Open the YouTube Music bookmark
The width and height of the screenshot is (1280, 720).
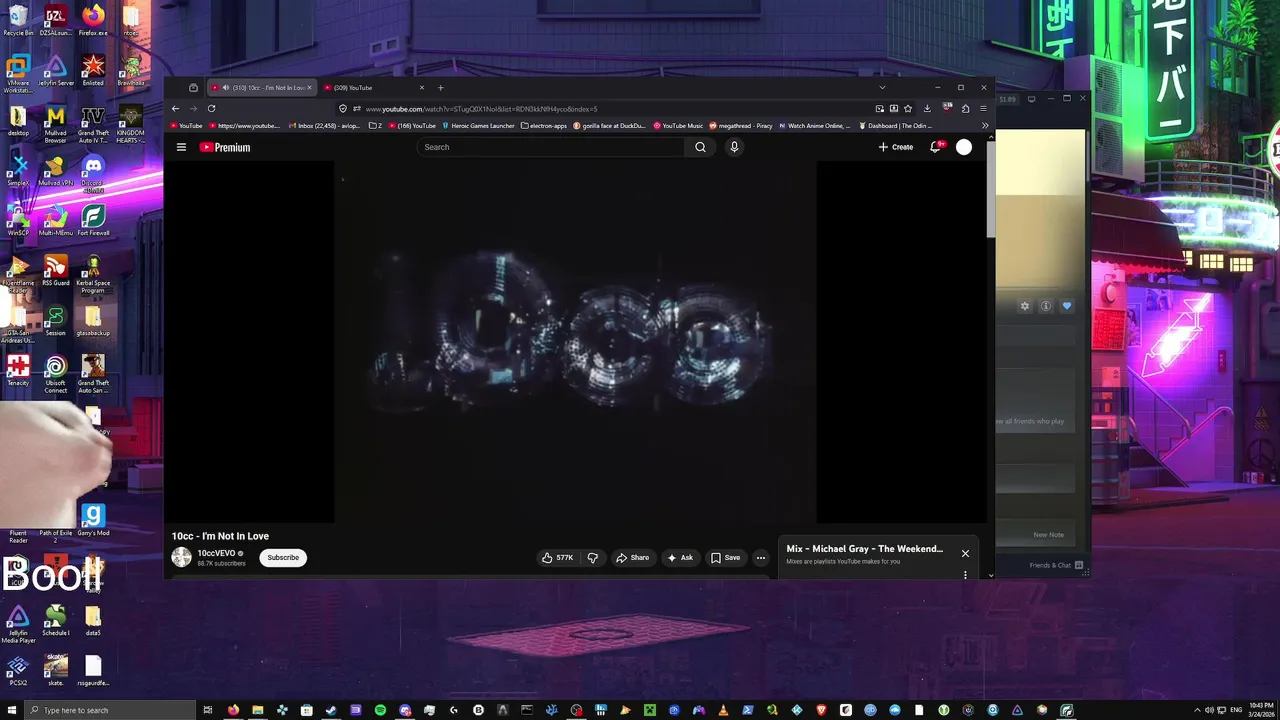pos(678,126)
